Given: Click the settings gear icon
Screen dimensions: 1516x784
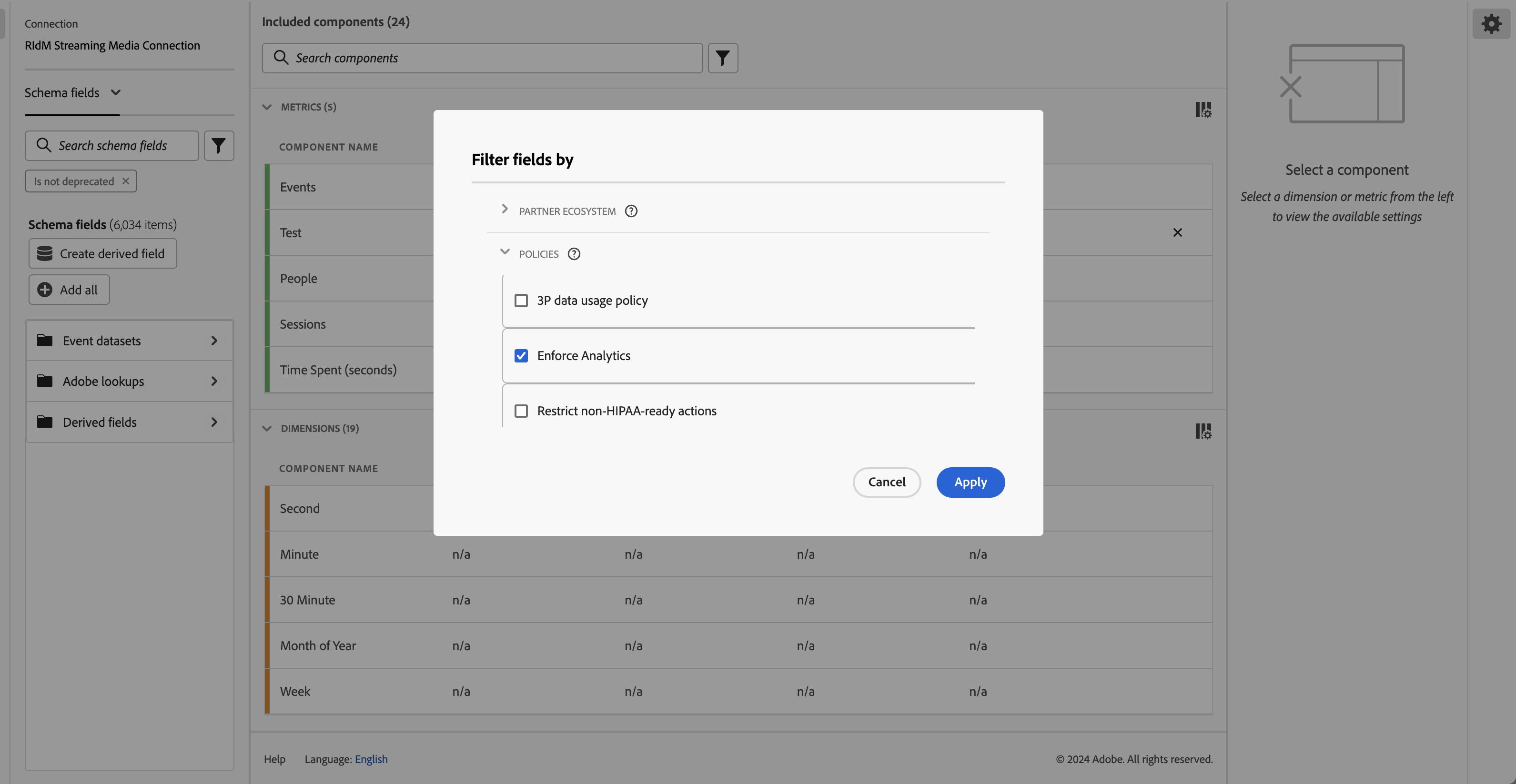Looking at the screenshot, I should [1491, 24].
